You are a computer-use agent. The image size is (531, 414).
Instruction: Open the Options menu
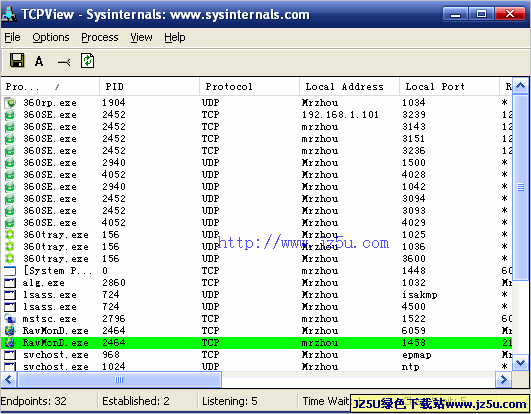pyautogui.click(x=51, y=37)
